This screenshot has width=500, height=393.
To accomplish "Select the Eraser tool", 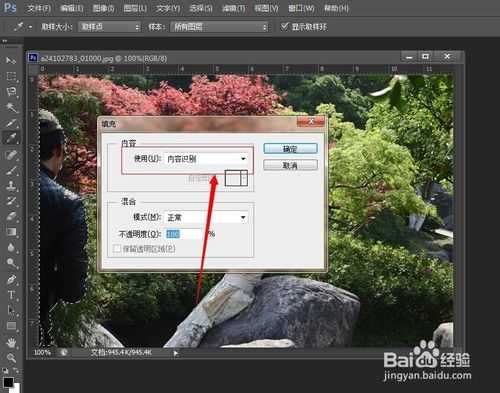I will (12, 216).
